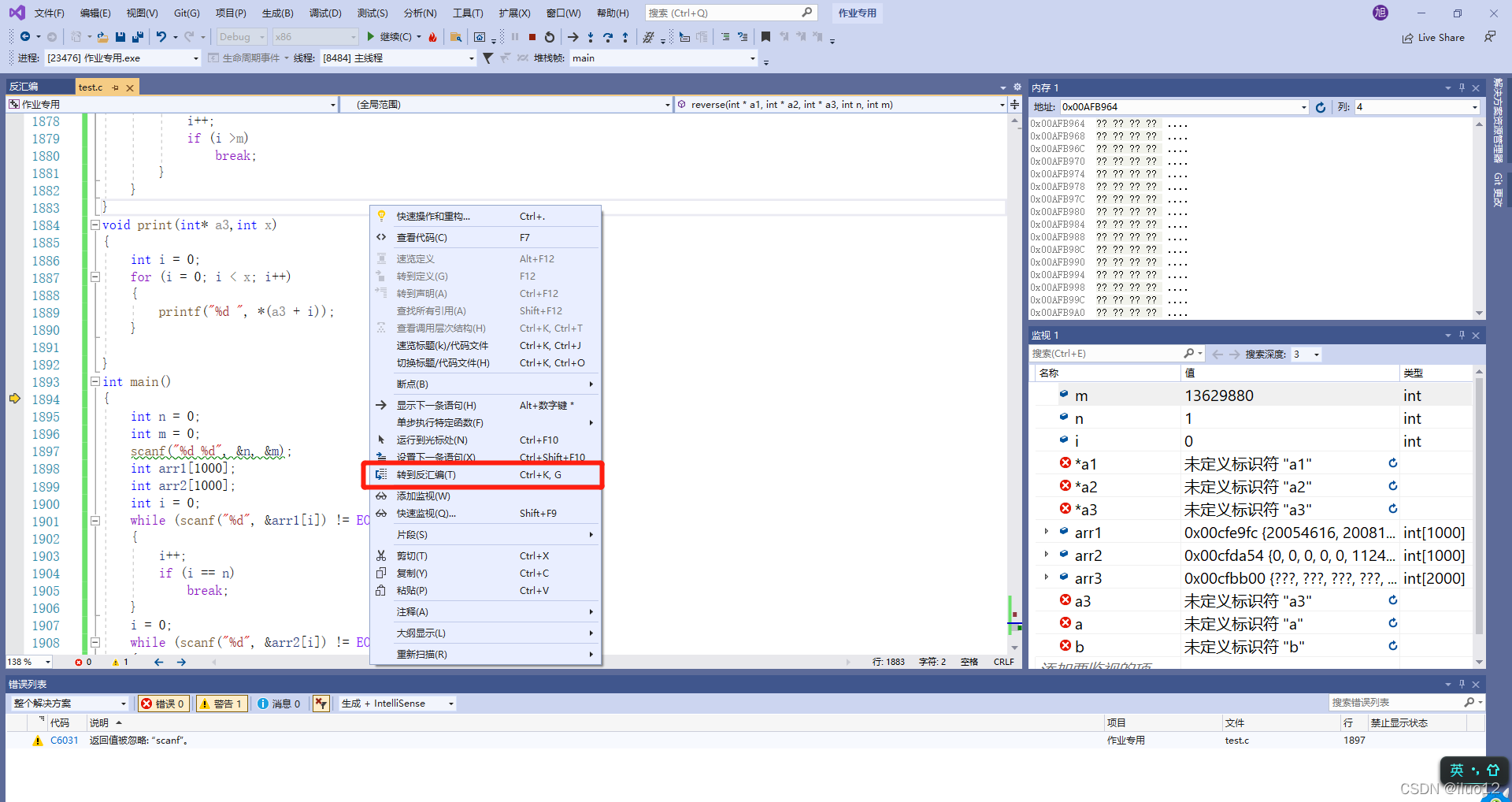Collapse the print function outlining box

(94, 225)
